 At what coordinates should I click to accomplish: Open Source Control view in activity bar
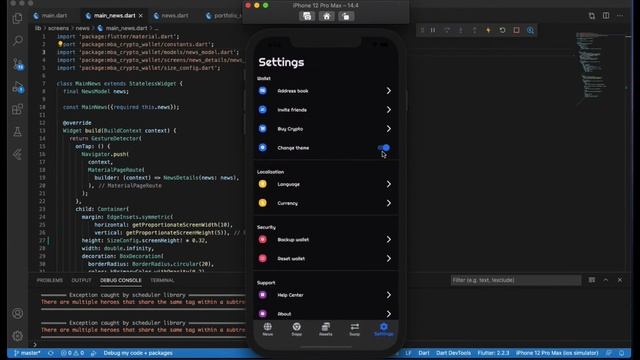click(18, 64)
